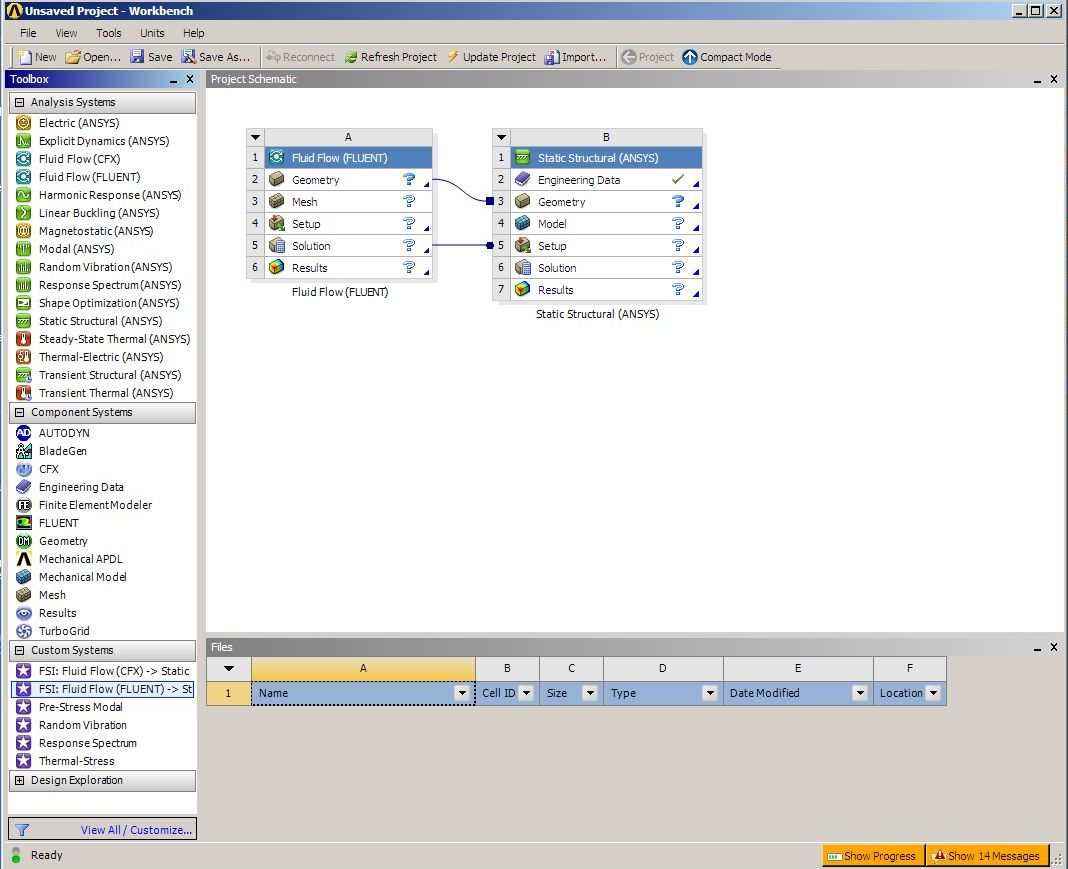Screen dimensions: 1068x869
Task: Select the Fluid Flow (CFX) toolbox icon
Action: click(x=24, y=159)
